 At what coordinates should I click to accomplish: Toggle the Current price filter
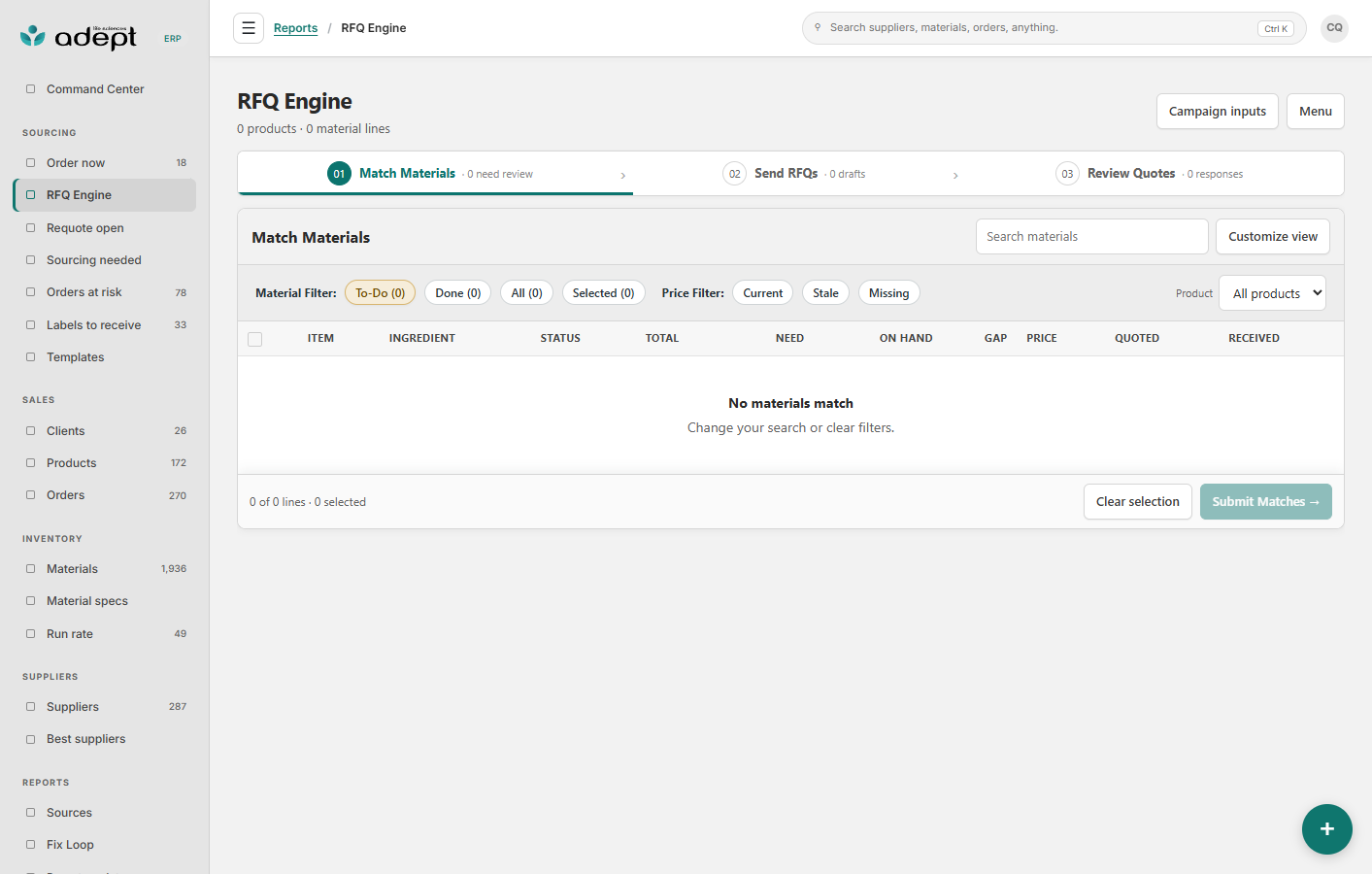click(x=762, y=292)
